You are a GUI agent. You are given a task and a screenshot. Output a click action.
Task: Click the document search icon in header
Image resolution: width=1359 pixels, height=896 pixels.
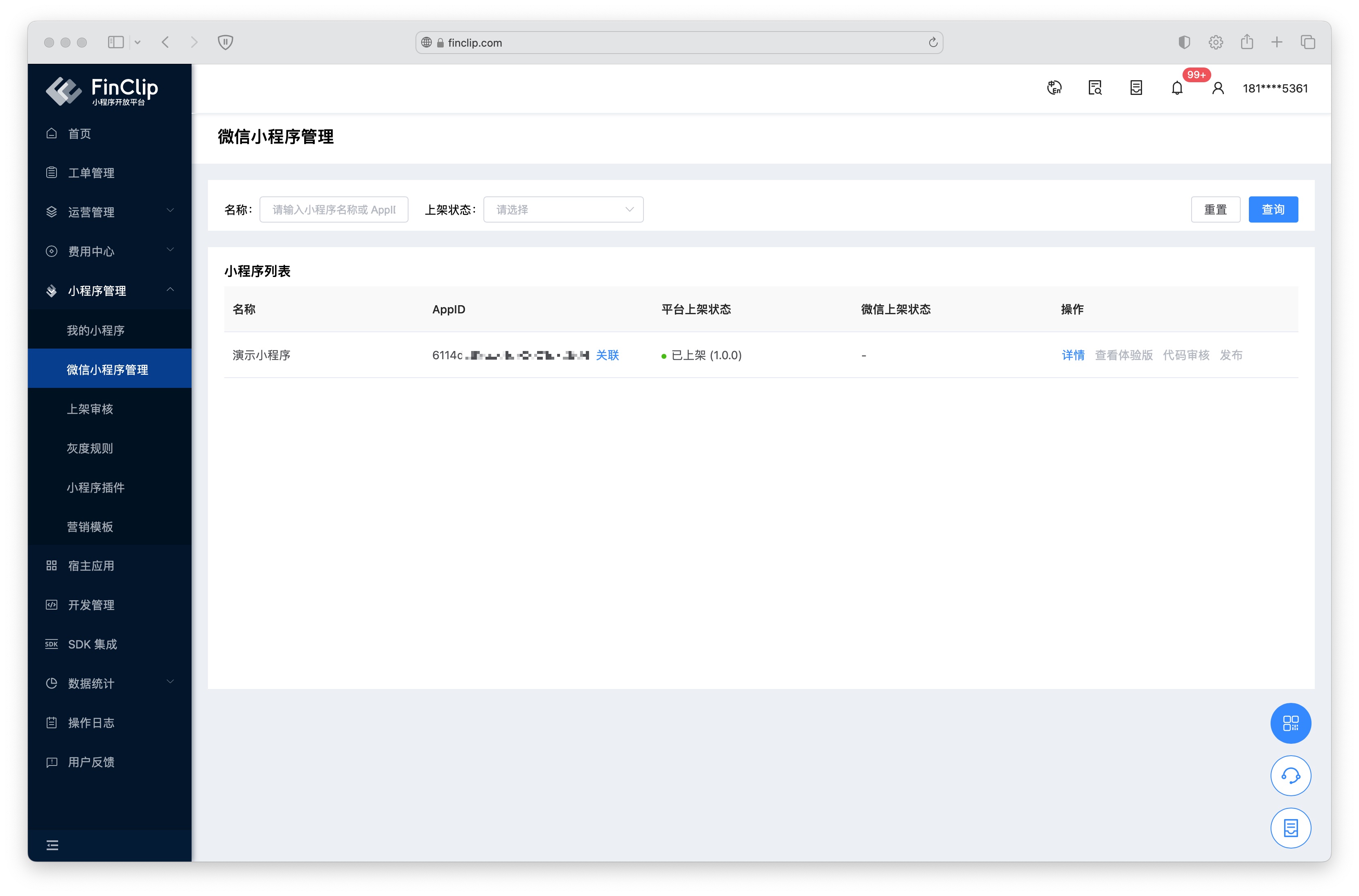[x=1094, y=88]
